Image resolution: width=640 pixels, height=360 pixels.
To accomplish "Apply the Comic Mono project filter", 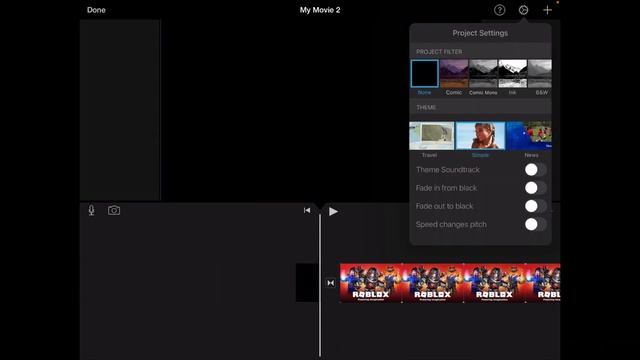I will 483,73.
